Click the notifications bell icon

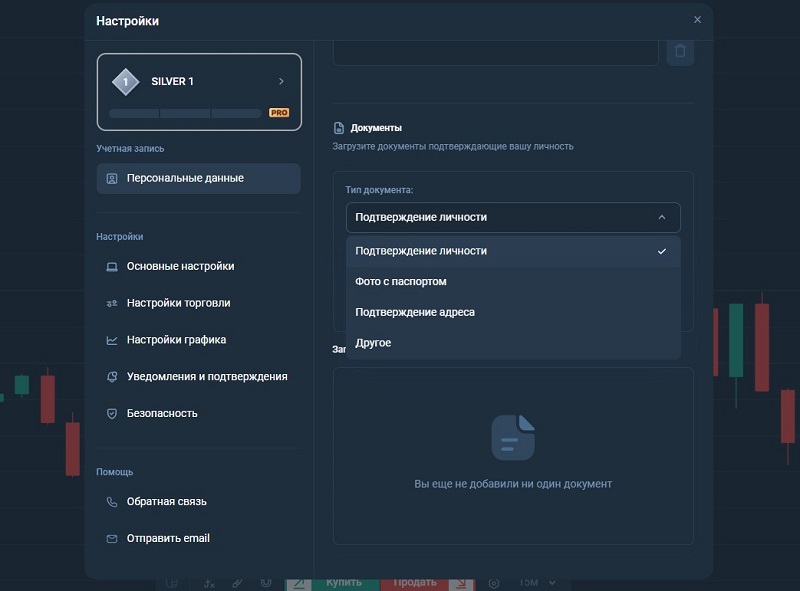[112, 377]
